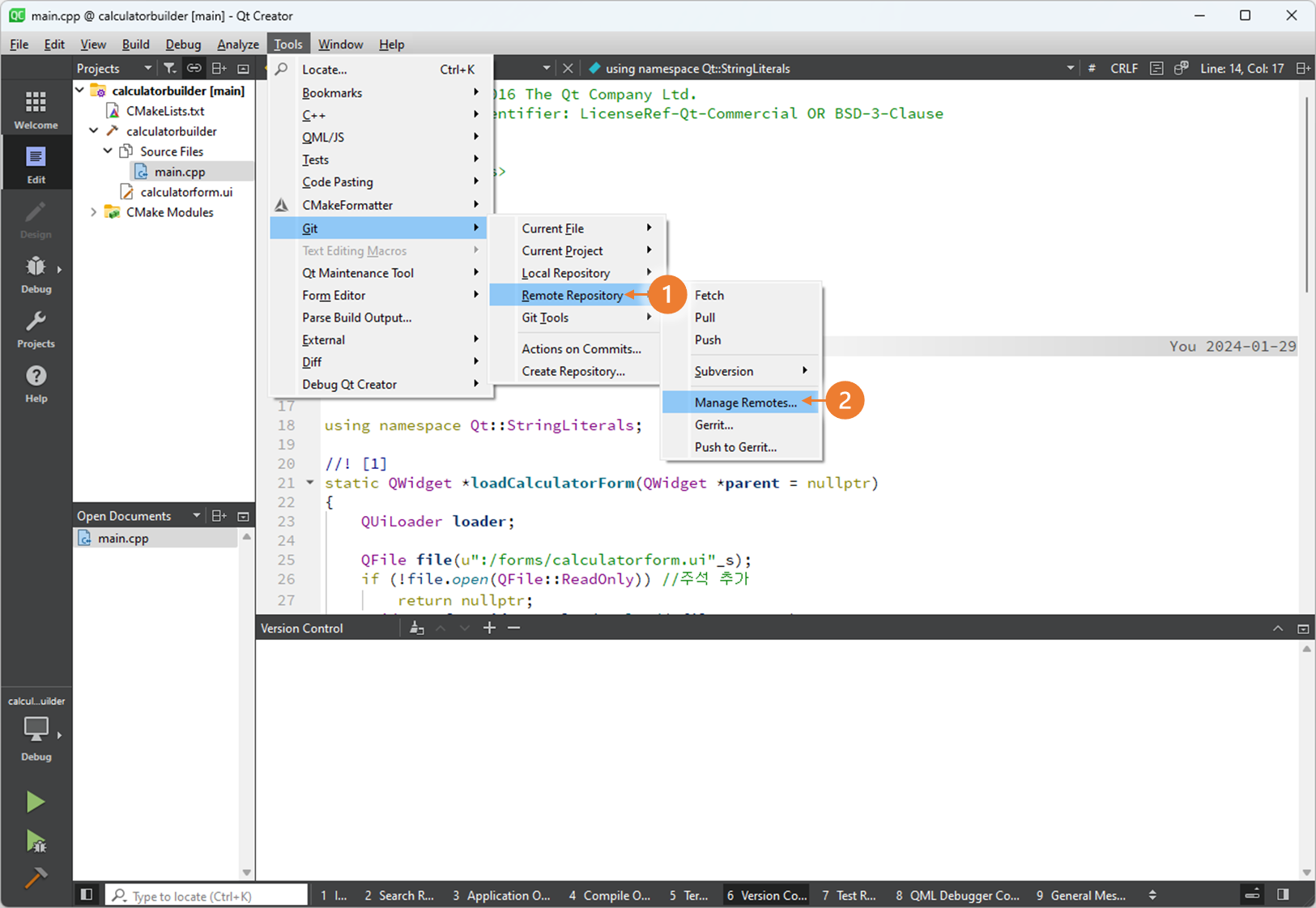The width and height of the screenshot is (1316, 908).
Task: Open Subversion submenu
Action: 741,371
